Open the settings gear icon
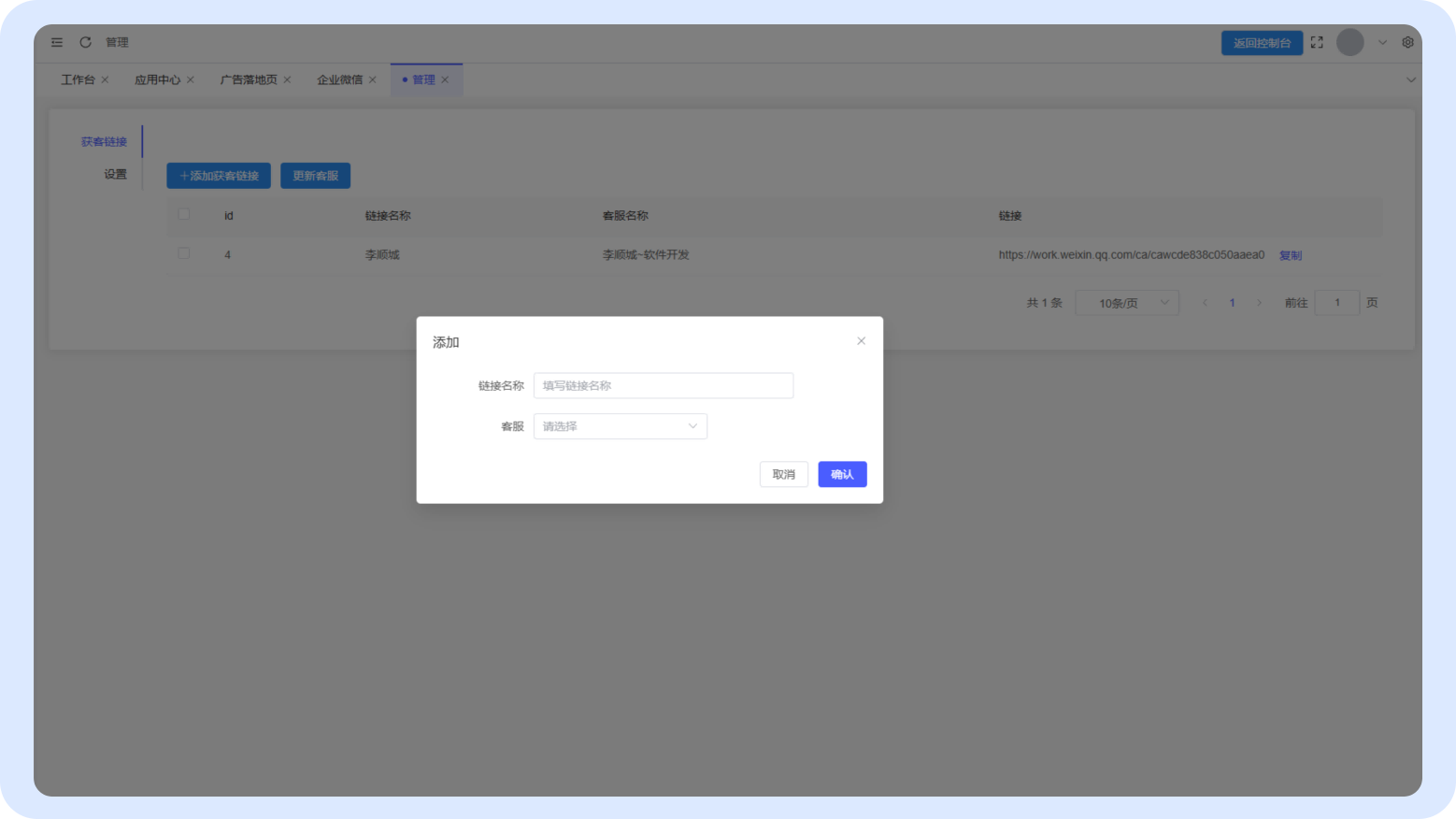The height and width of the screenshot is (819, 1456). pos(1407,42)
